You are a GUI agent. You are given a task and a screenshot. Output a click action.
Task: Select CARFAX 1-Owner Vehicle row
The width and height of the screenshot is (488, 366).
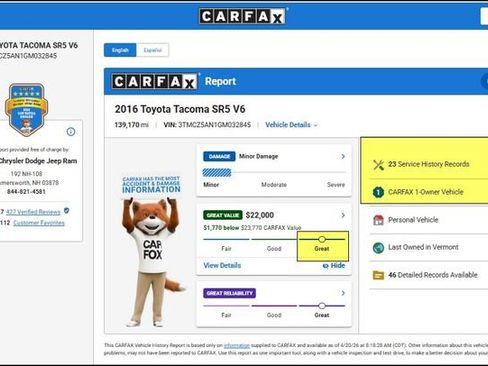(426, 192)
